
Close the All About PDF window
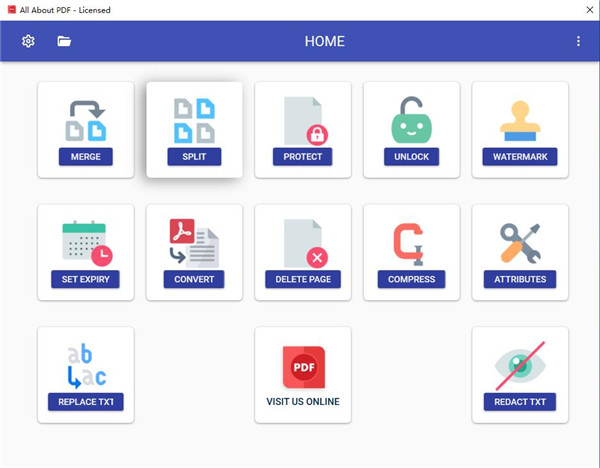[x=590, y=10]
